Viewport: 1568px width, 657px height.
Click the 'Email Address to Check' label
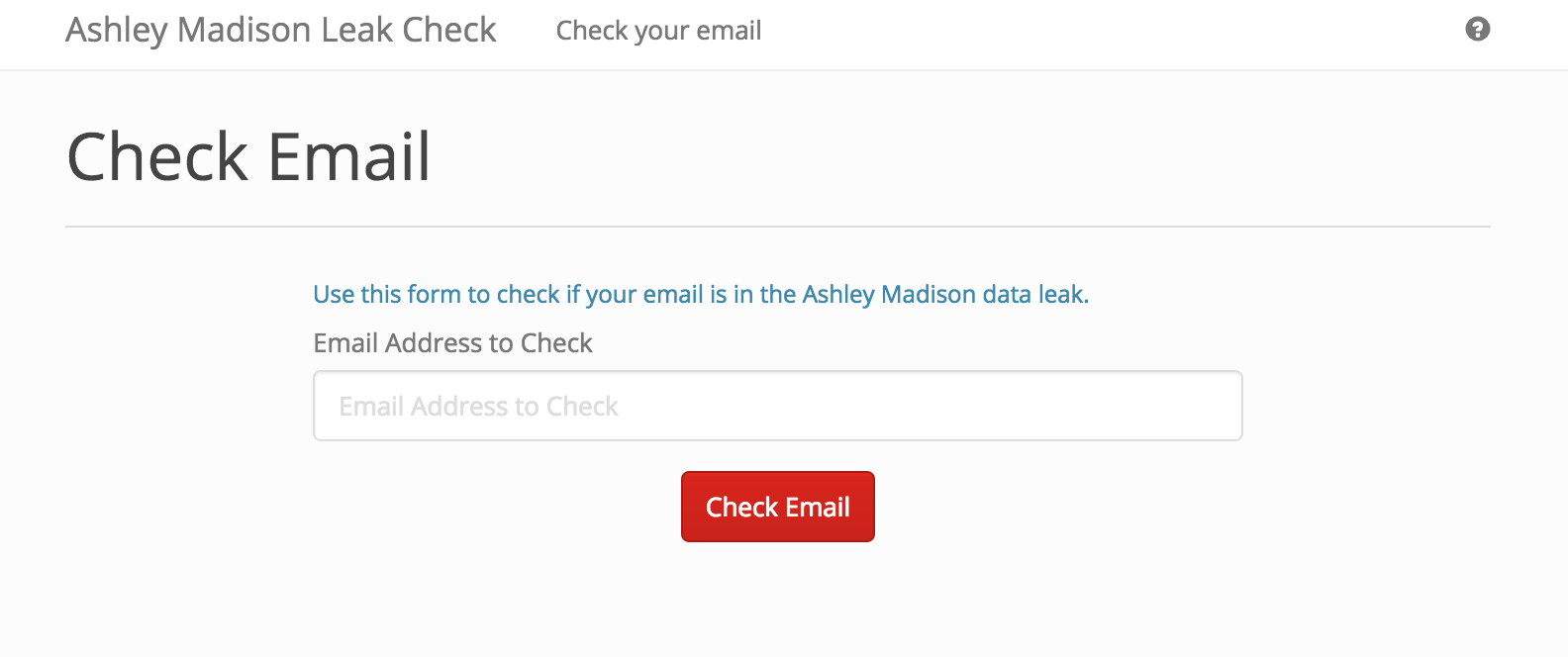(452, 343)
